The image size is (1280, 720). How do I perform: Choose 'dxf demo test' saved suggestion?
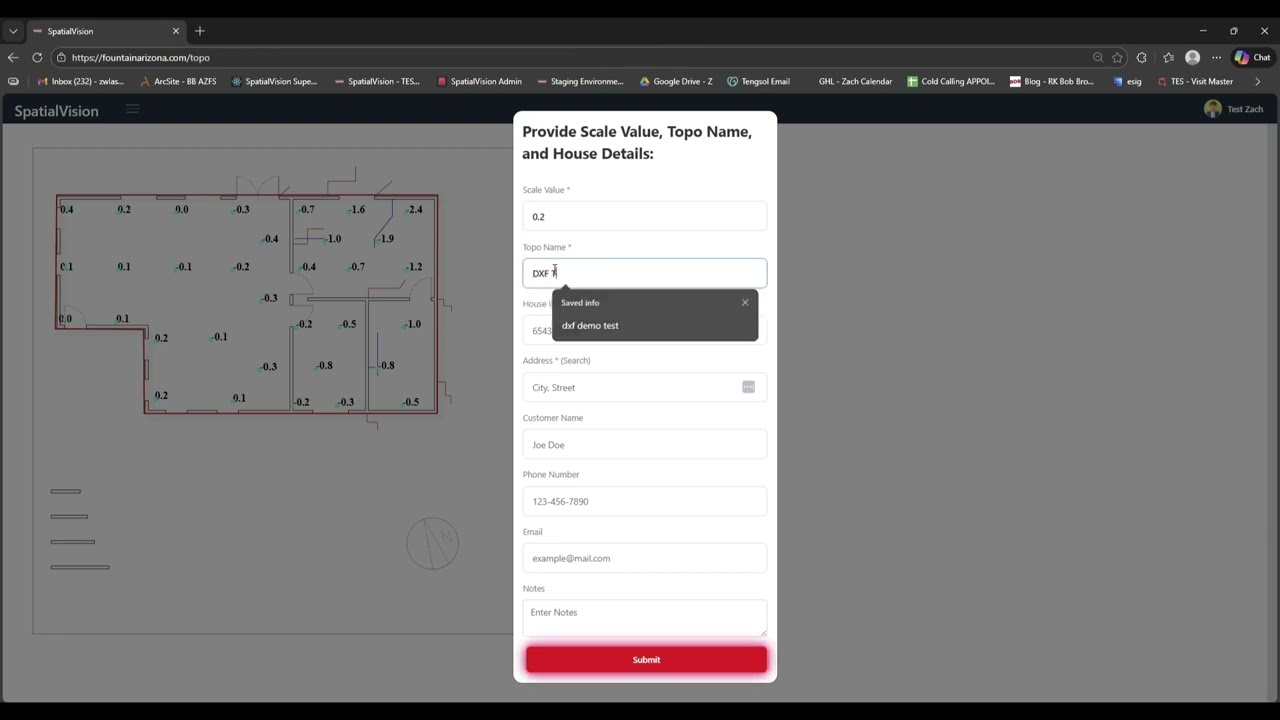click(590, 325)
